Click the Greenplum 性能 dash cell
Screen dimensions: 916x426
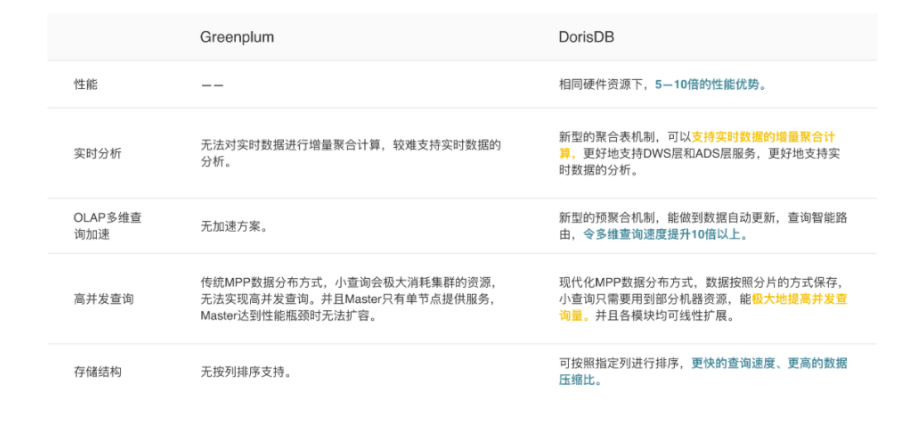click(211, 85)
